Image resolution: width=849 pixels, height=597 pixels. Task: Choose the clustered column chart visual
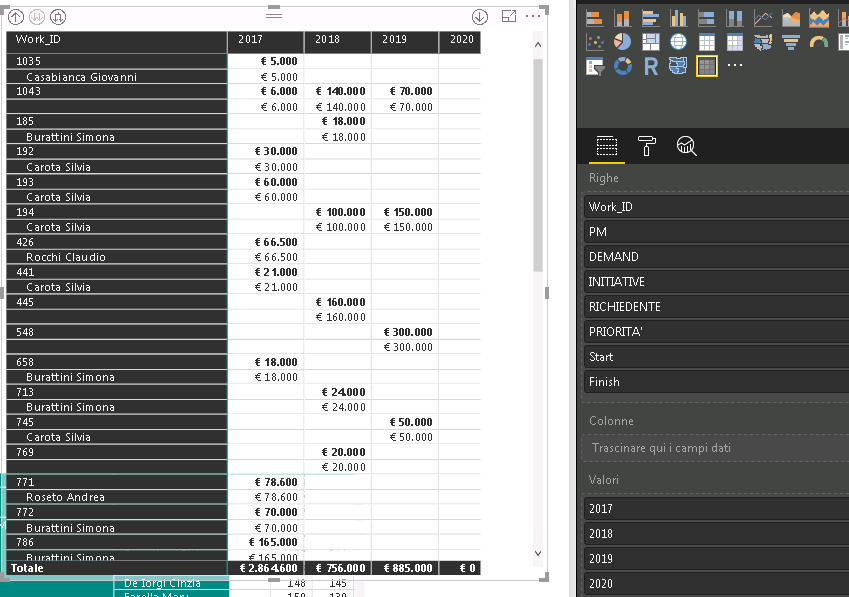click(678, 18)
